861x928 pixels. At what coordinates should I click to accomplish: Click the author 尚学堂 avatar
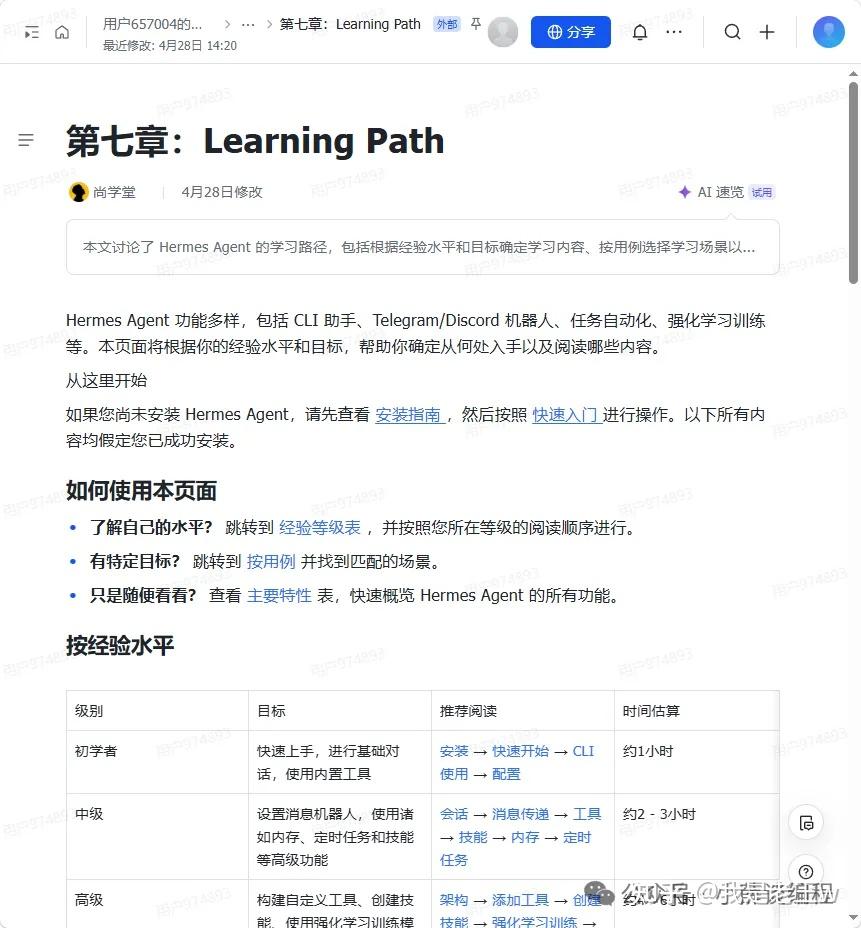(x=78, y=192)
